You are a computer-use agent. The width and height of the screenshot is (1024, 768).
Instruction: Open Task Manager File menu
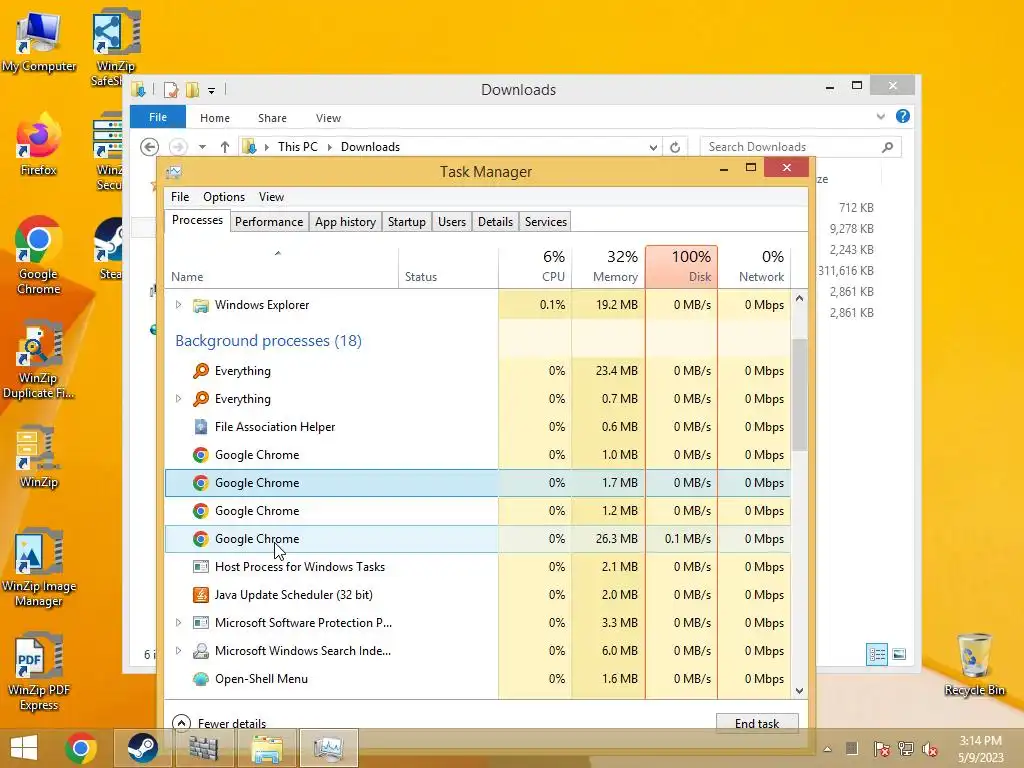click(180, 197)
